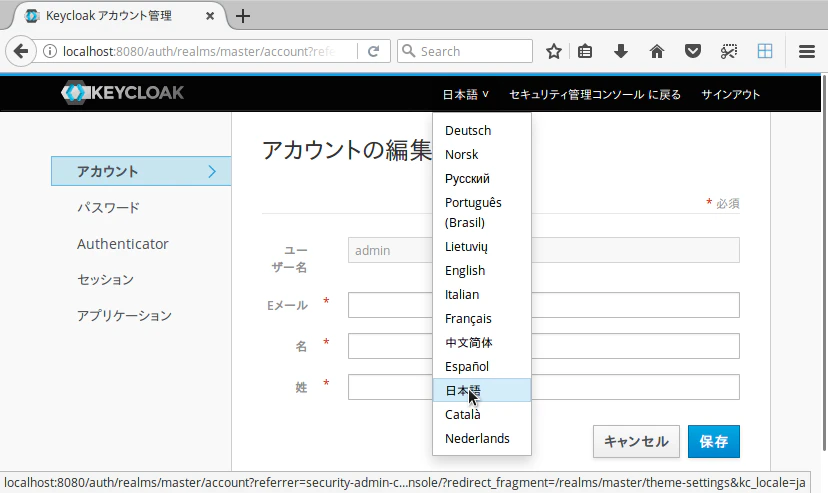Click the localhost address bar URL

199,51
